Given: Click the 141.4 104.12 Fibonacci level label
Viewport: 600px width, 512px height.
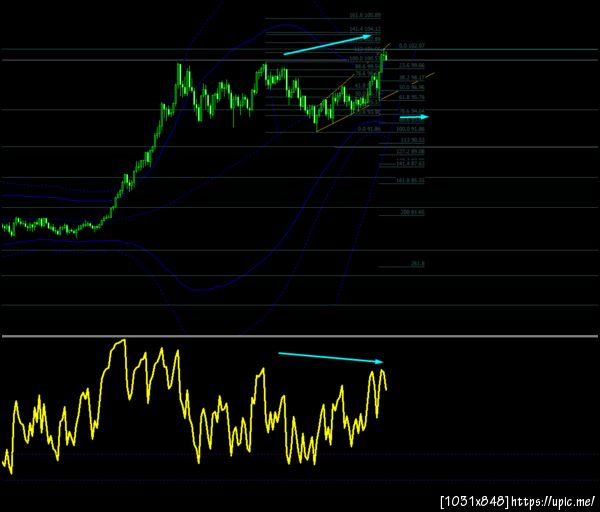Looking at the screenshot, I should point(365,29).
